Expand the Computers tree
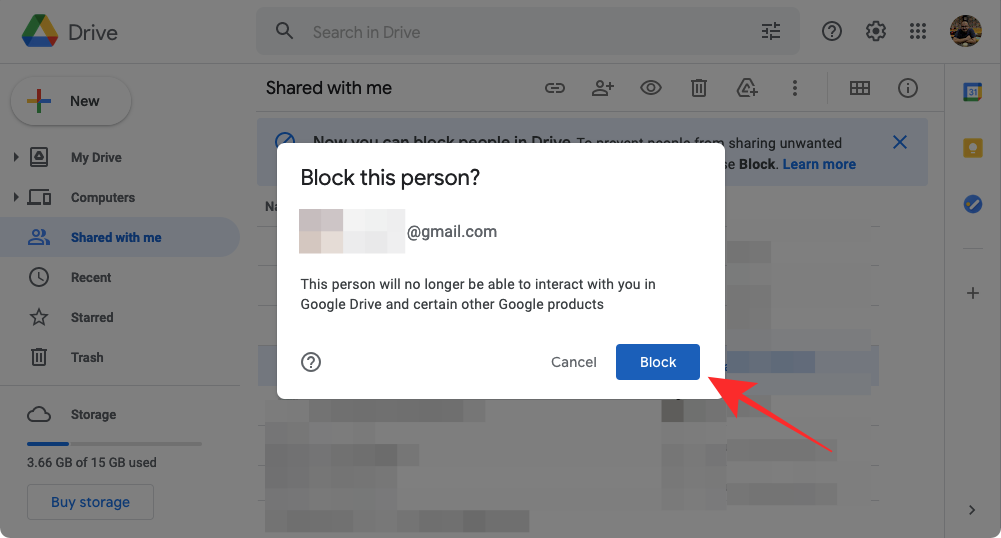 pos(15,197)
